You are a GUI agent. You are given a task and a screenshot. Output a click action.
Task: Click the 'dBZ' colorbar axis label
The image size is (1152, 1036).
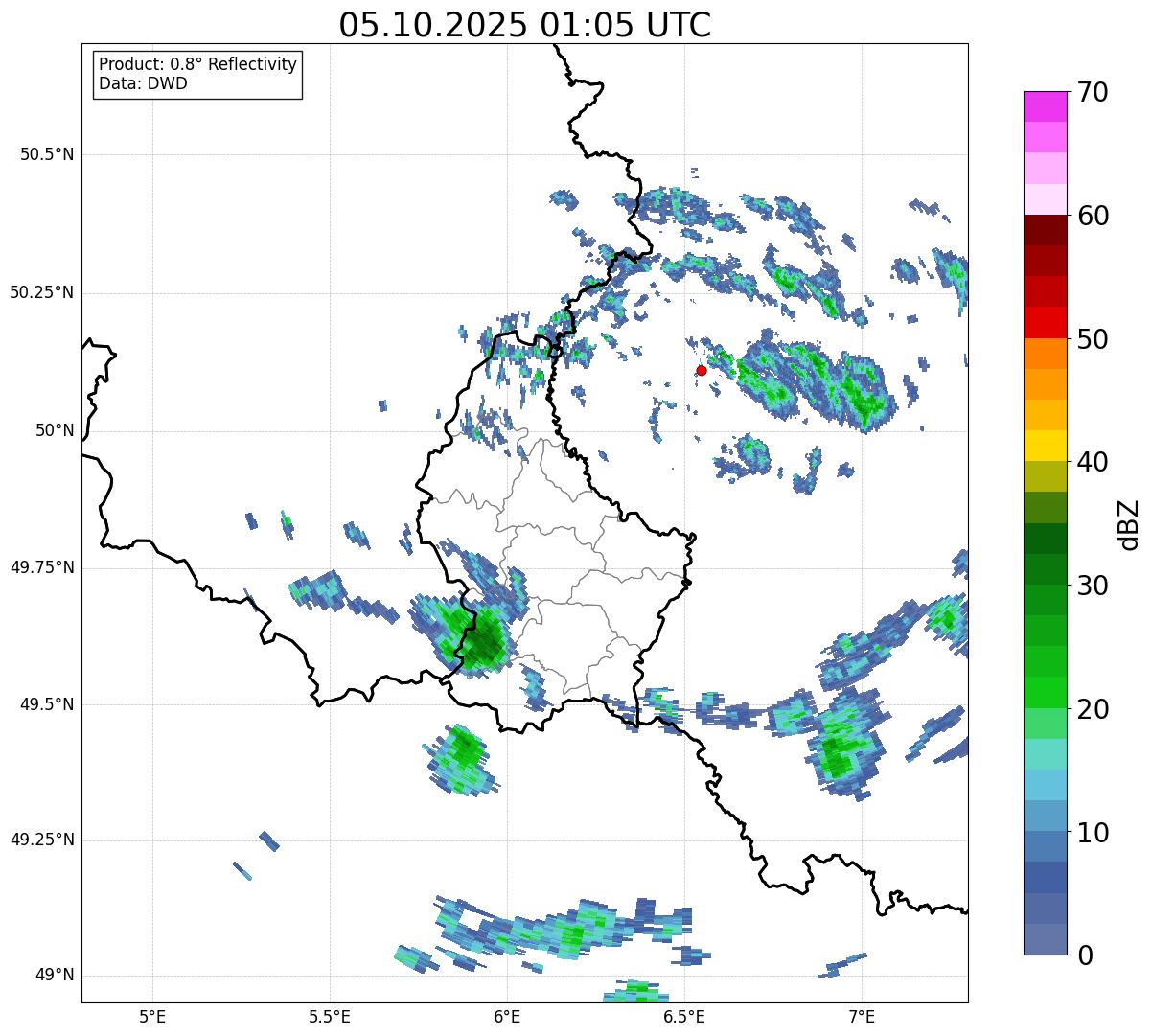pyautogui.click(x=1129, y=523)
